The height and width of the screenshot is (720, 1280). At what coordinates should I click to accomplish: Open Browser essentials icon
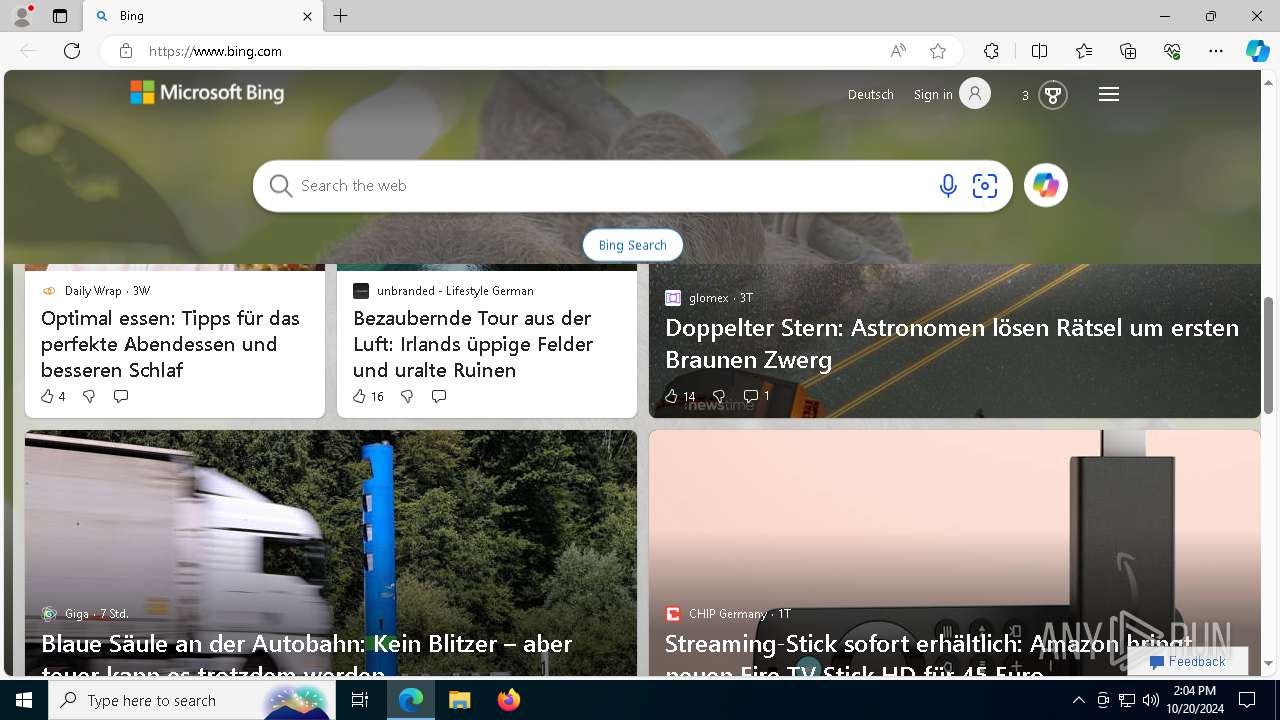pyautogui.click(x=1172, y=51)
